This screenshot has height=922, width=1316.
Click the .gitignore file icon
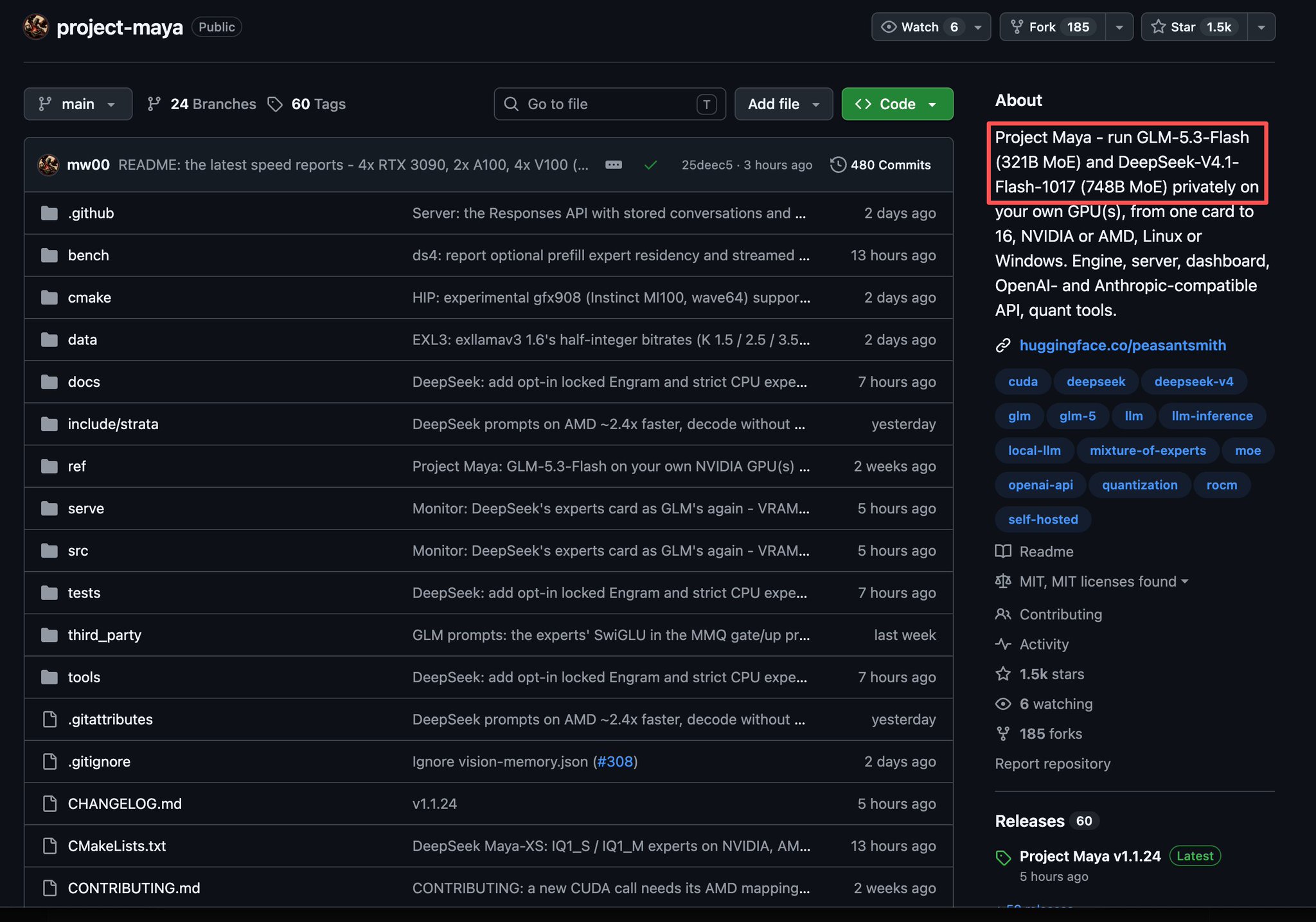49,761
